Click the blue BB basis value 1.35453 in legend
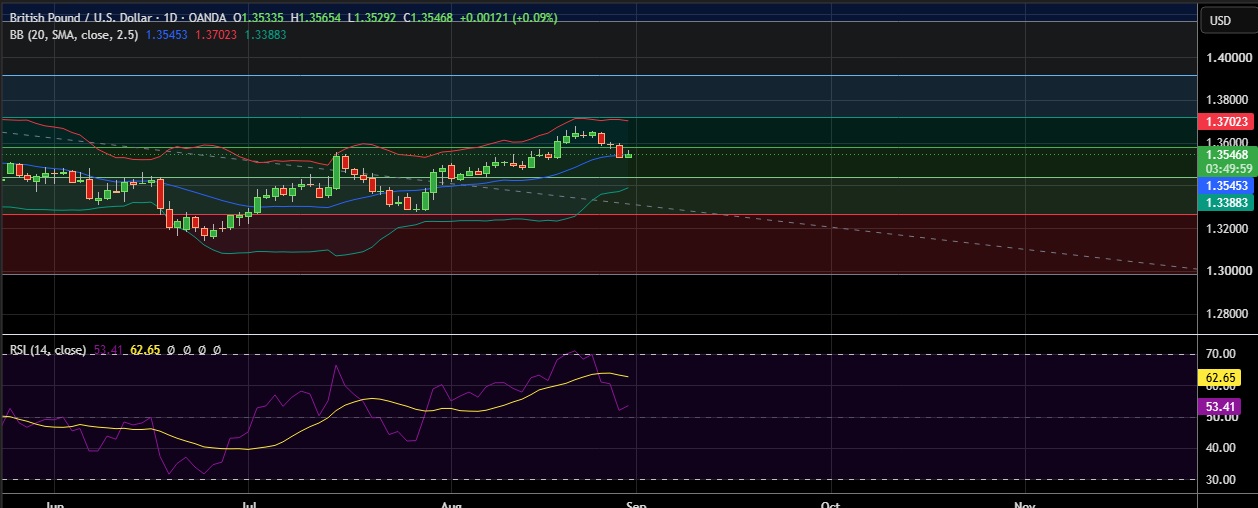The width and height of the screenshot is (1258, 508). click(x=166, y=34)
